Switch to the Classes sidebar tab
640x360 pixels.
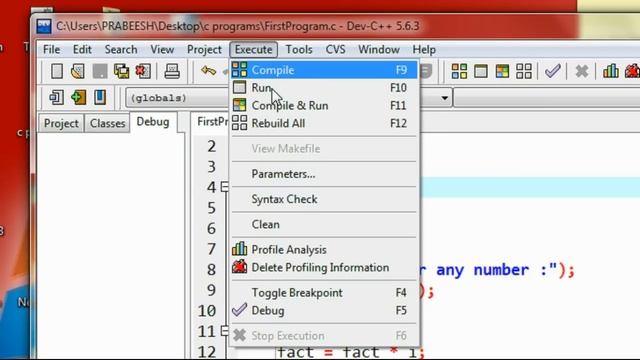[107, 123]
